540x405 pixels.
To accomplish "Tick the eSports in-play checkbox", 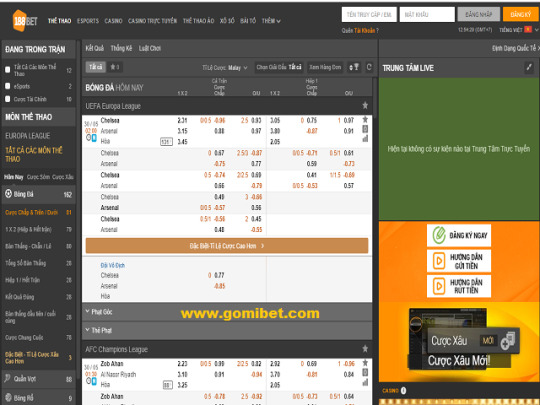I will pos(8,86).
